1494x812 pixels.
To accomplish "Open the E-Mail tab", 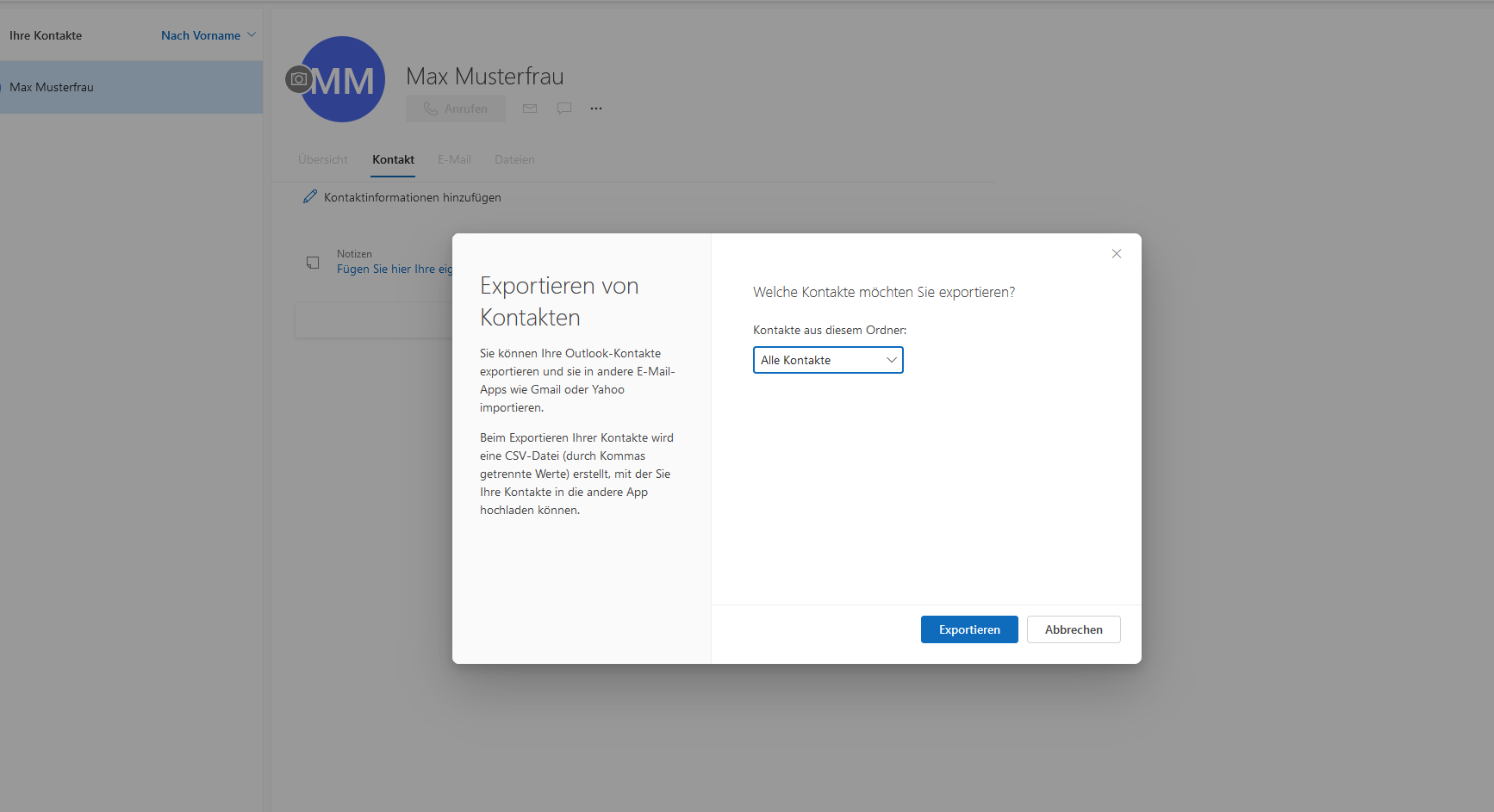I will 454,160.
